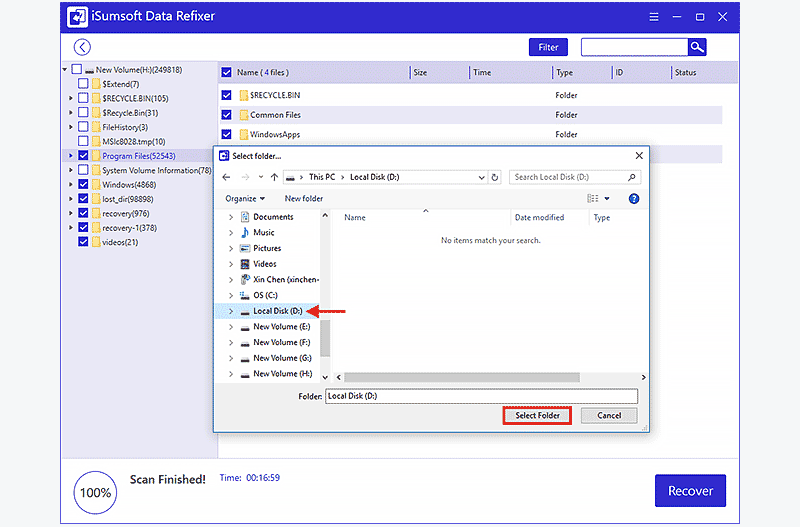The width and height of the screenshot is (800, 527).
Task: Check the FileHistory(3) checkbox
Action: point(83,127)
